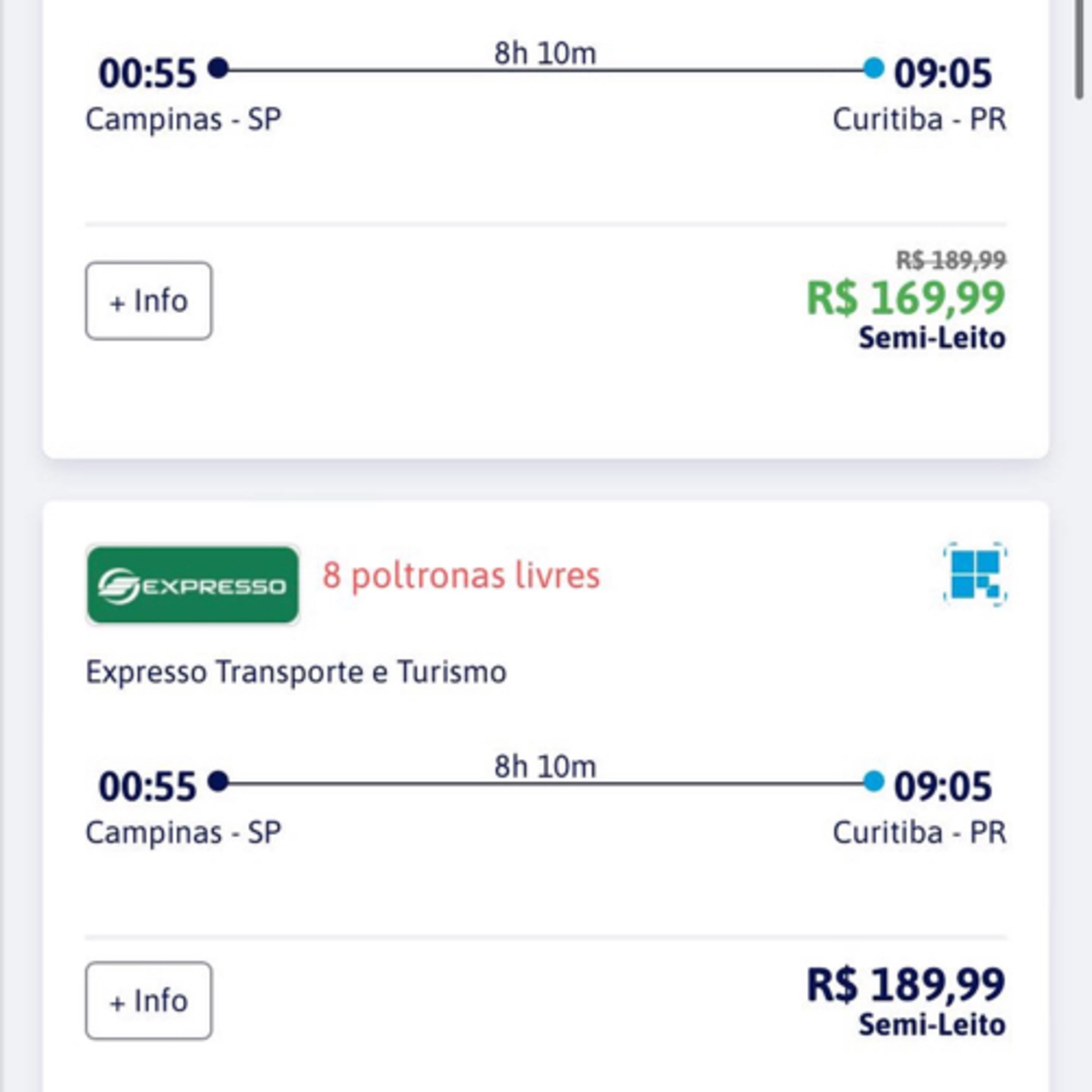This screenshot has width=1092, height=1092.
Task: Click the "8 poltronas livres" availability text
Action: click(461, 575)
